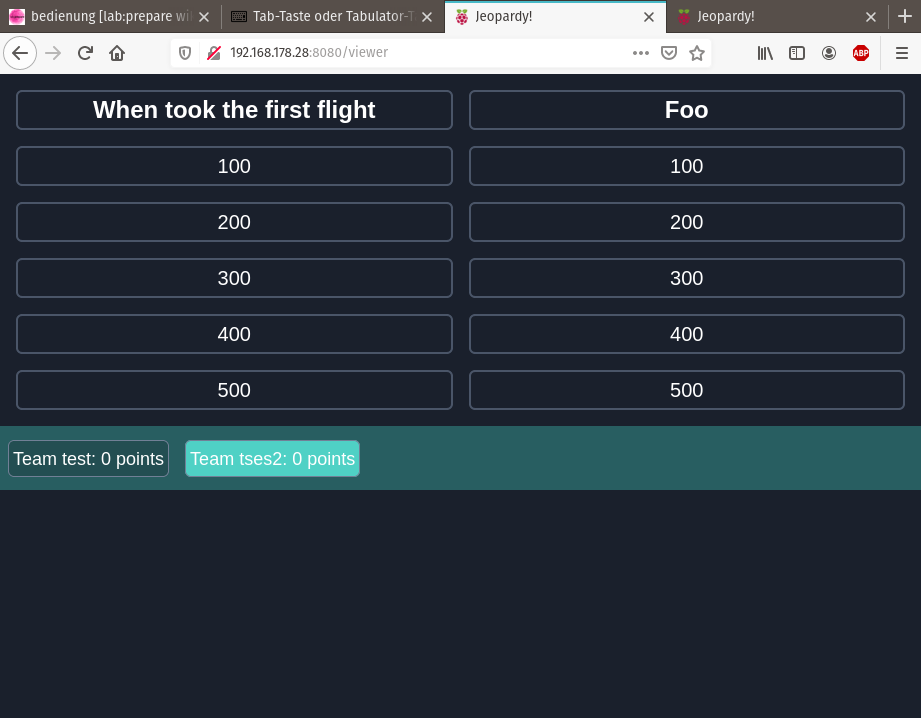Open the Firefox hamburger menu
This screenshot has width=921, height=718.
pos(902,53)
